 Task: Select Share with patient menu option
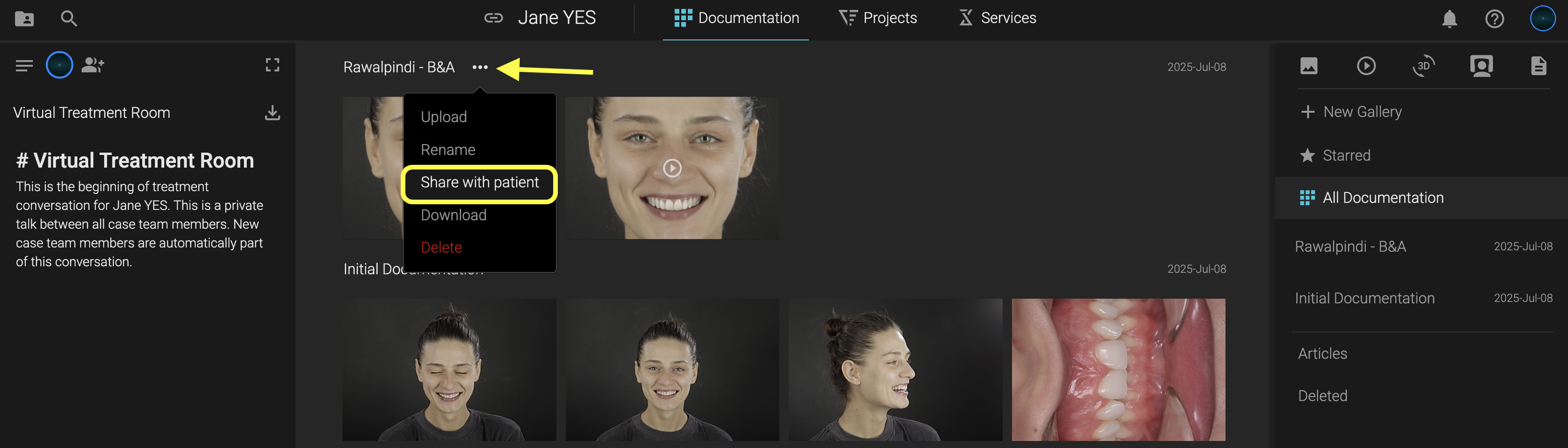[x=480, y=182]
